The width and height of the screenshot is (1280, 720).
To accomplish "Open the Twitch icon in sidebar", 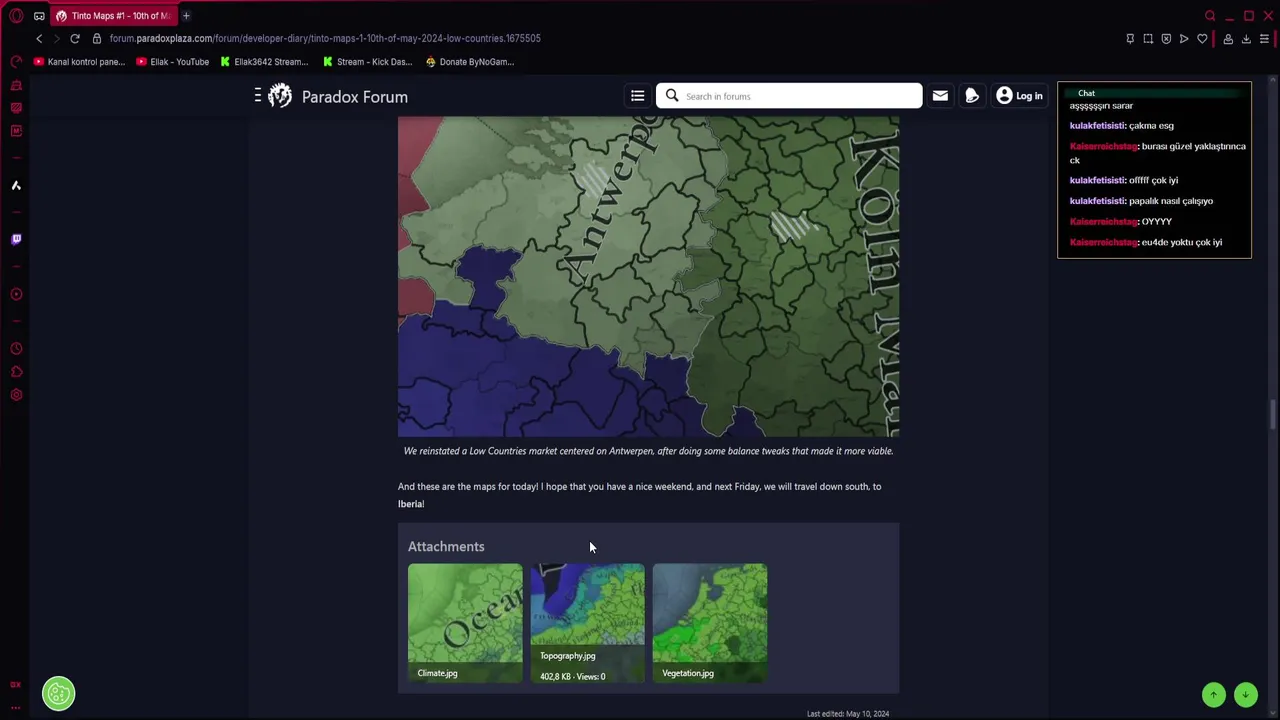I will coord(16,239).
